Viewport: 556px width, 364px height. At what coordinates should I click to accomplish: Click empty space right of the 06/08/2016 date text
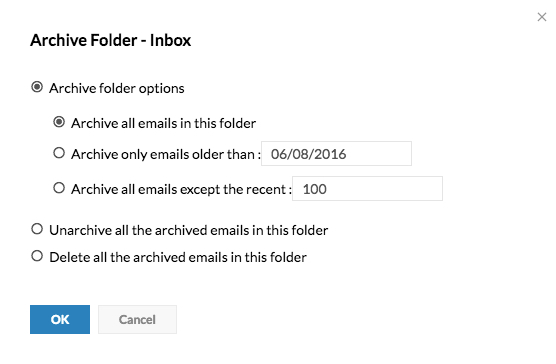pyautogui.click(x=378, y=153)
